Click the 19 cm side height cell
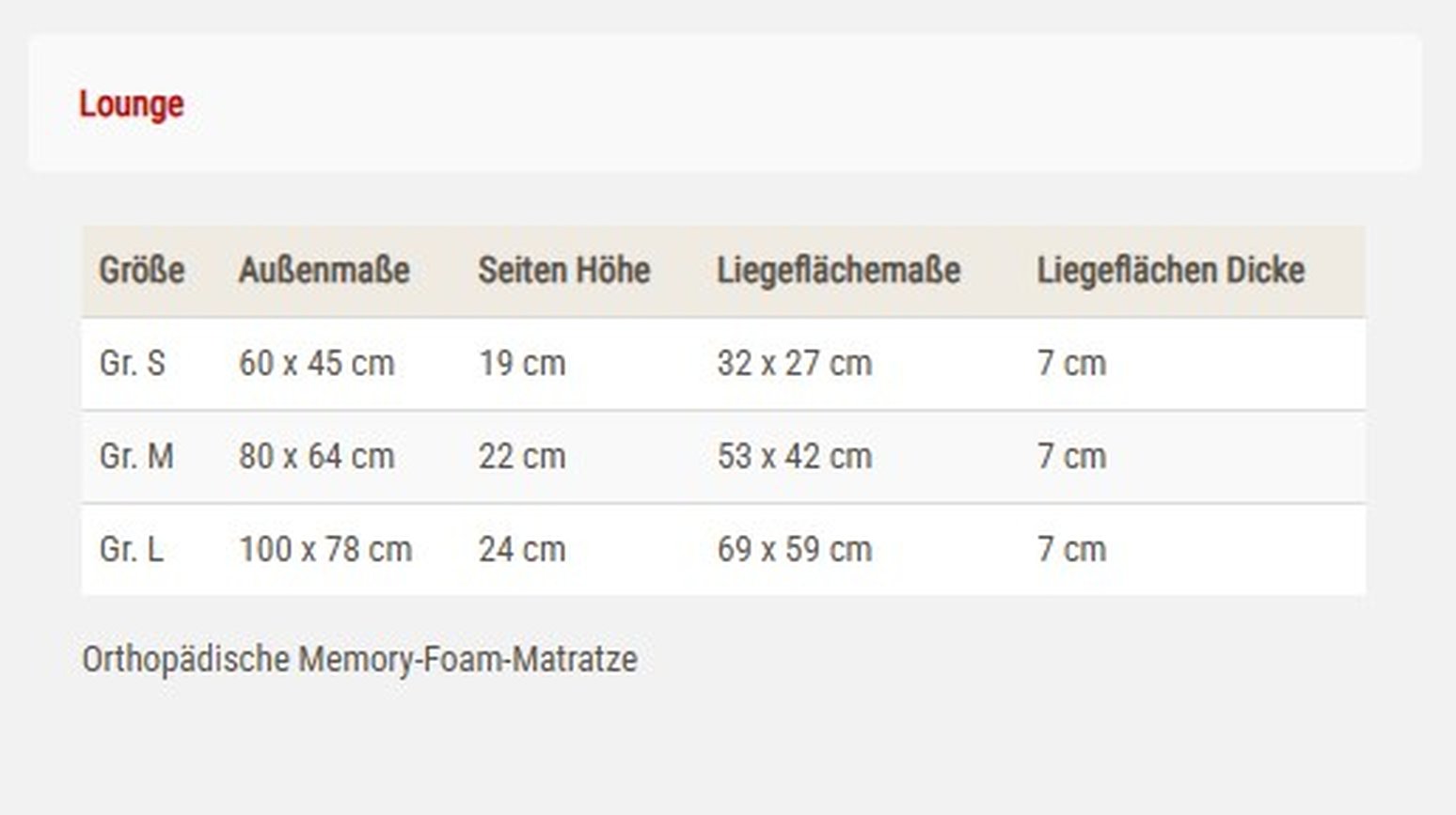The width and height of the screenshot is (1456, 815). (522, 363)
